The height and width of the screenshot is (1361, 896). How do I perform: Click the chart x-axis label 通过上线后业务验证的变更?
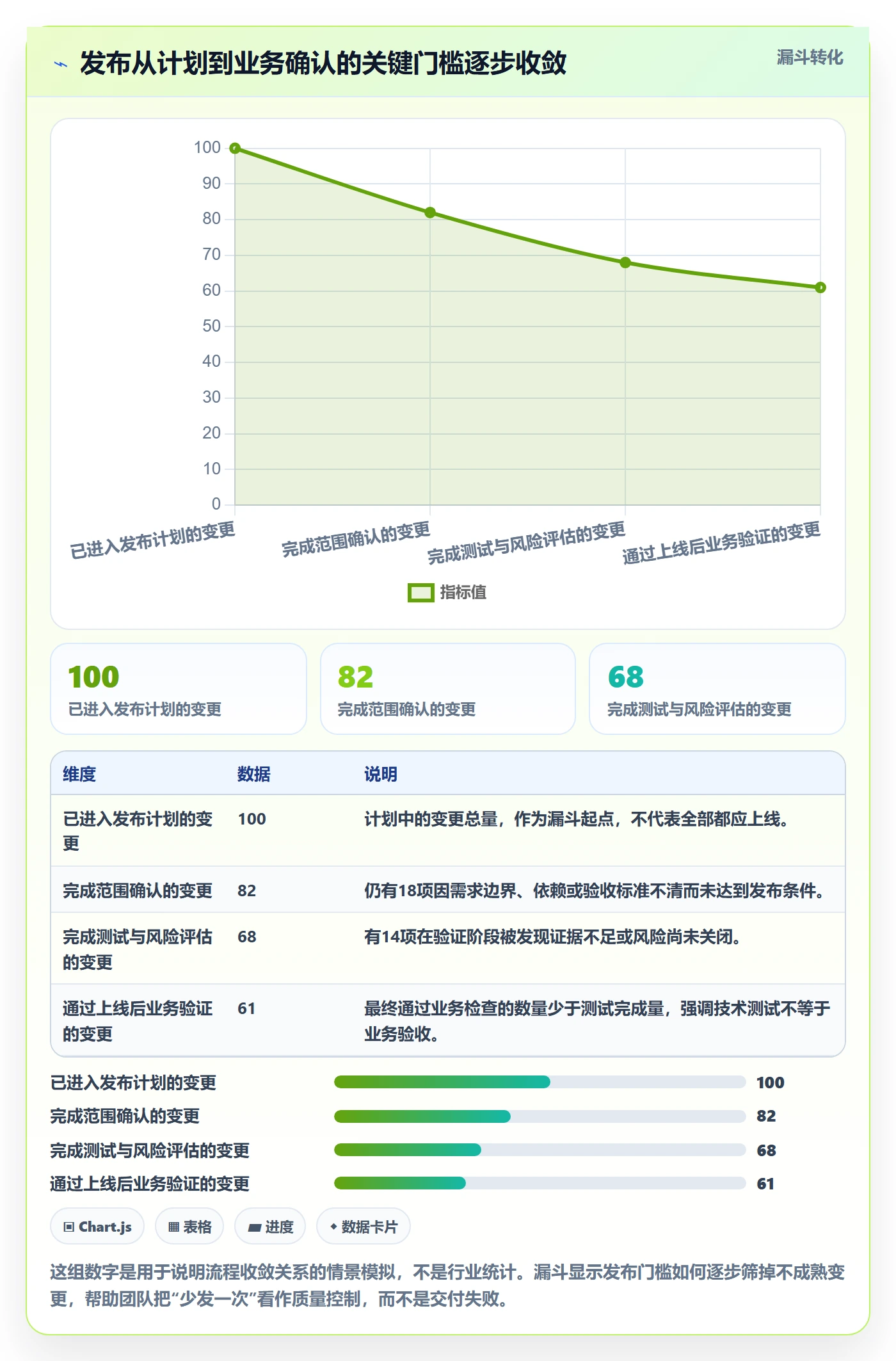[721, 543]
